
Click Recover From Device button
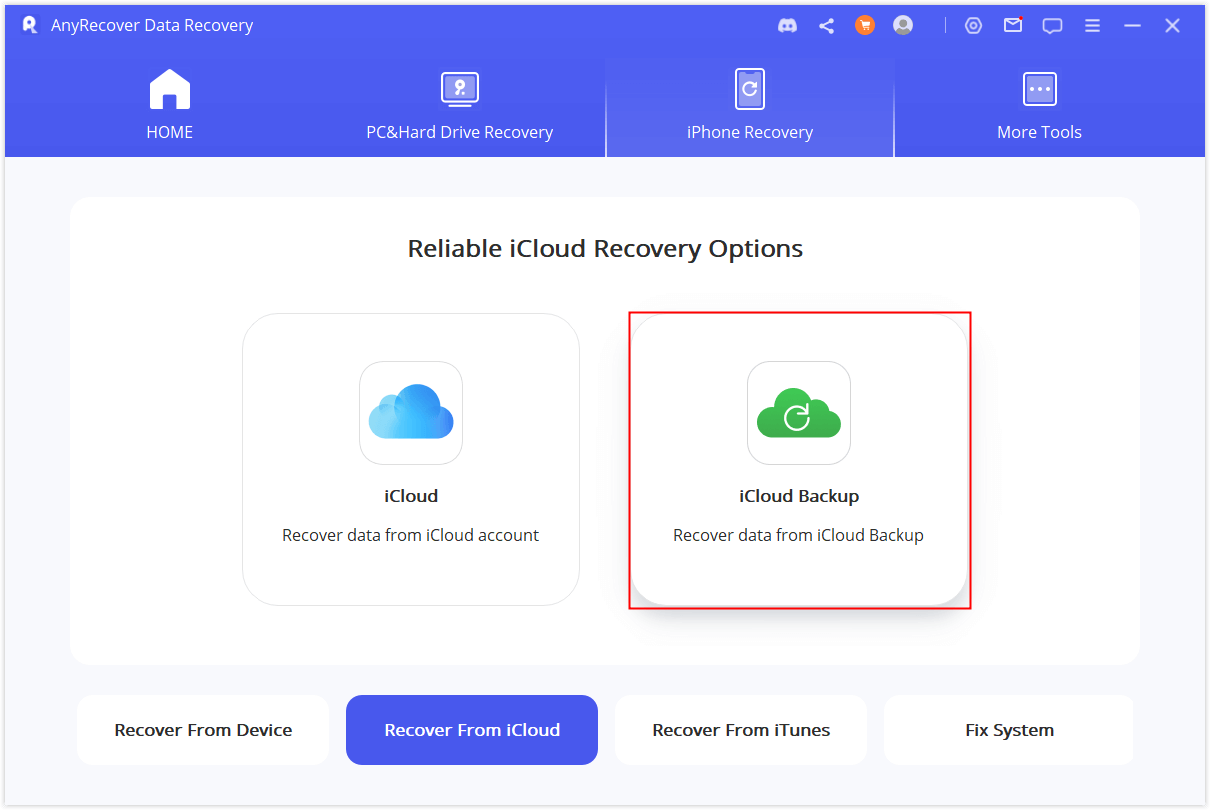[203, 730]
